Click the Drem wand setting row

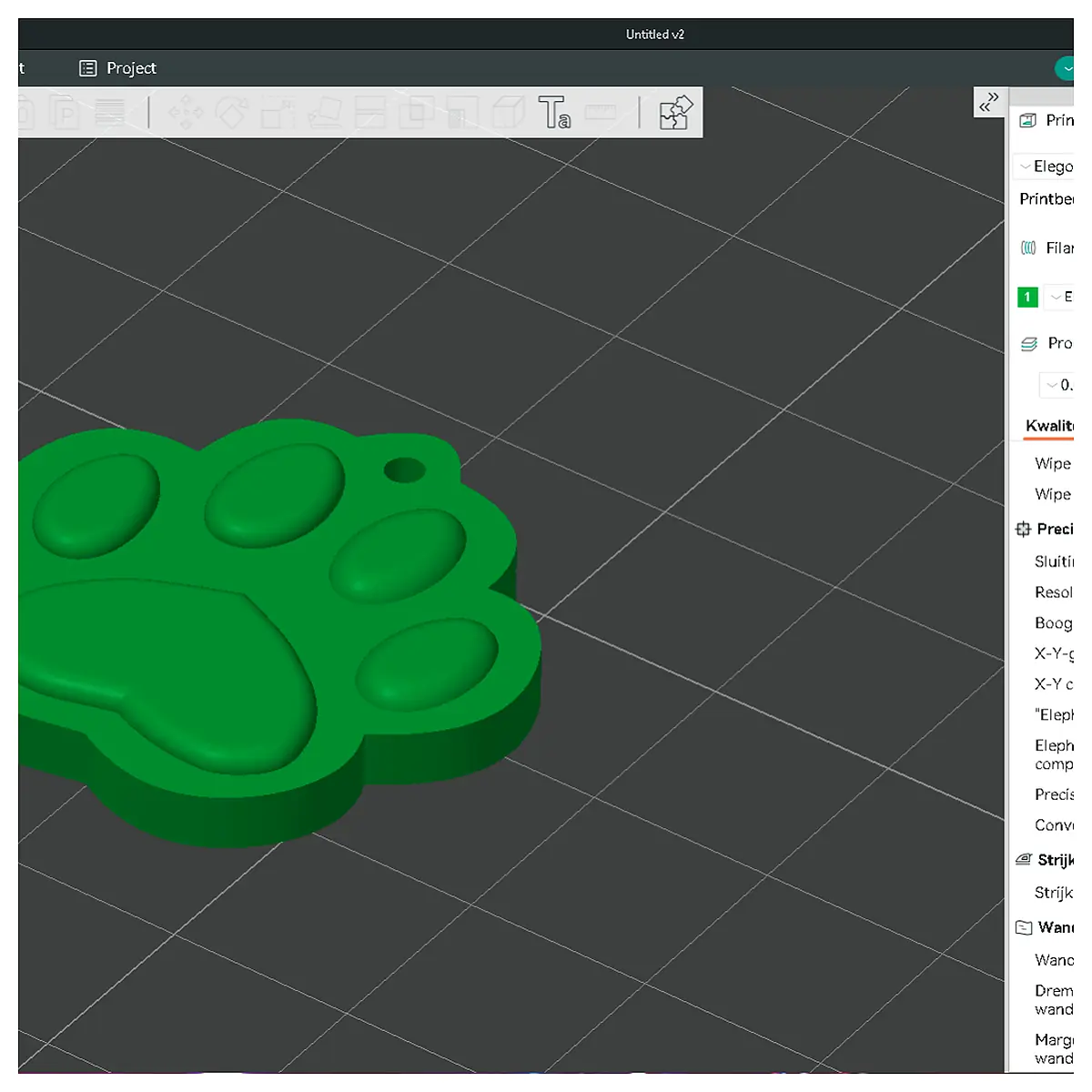(x=1054, y=1000)
